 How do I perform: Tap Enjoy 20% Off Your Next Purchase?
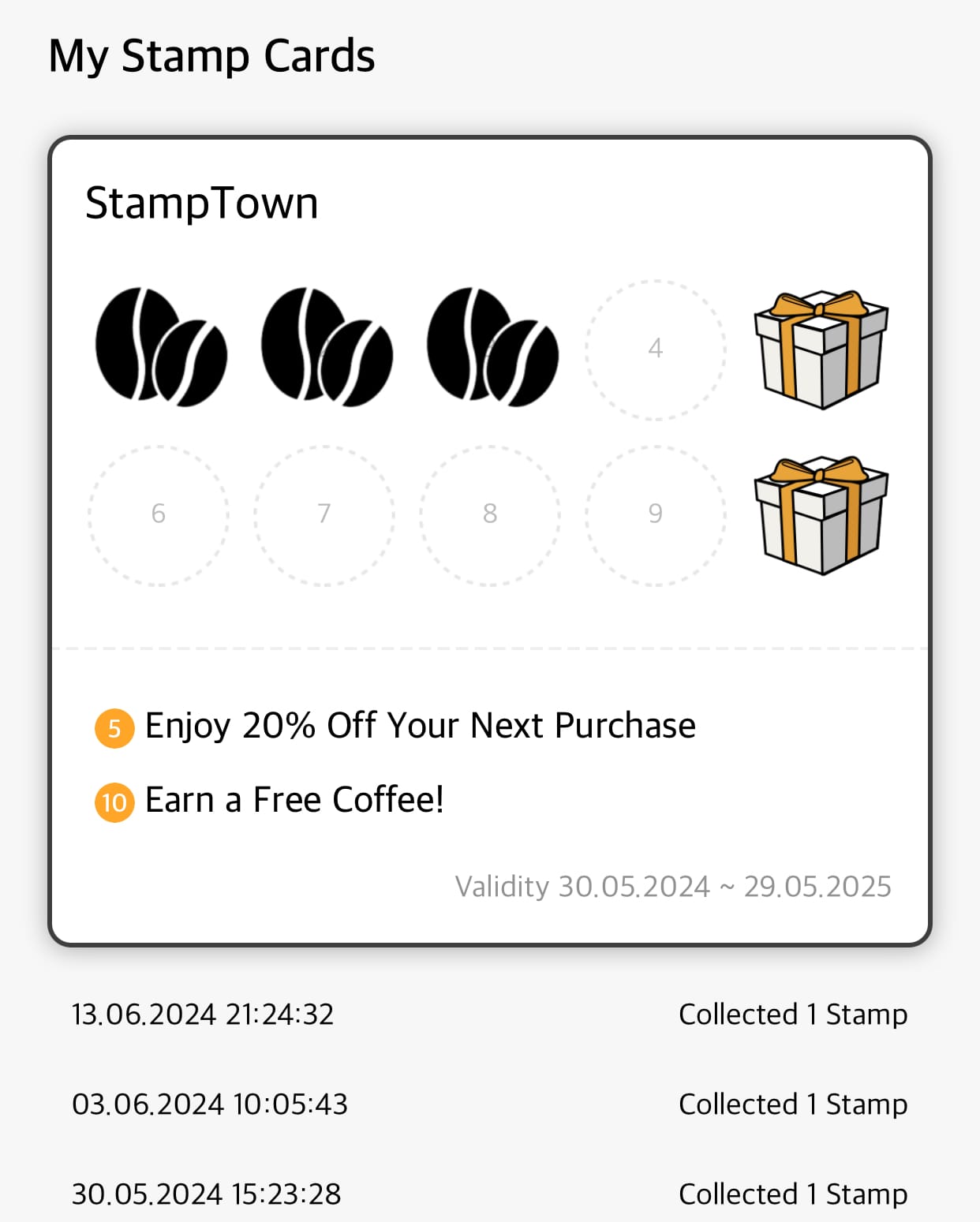[420, 726]
